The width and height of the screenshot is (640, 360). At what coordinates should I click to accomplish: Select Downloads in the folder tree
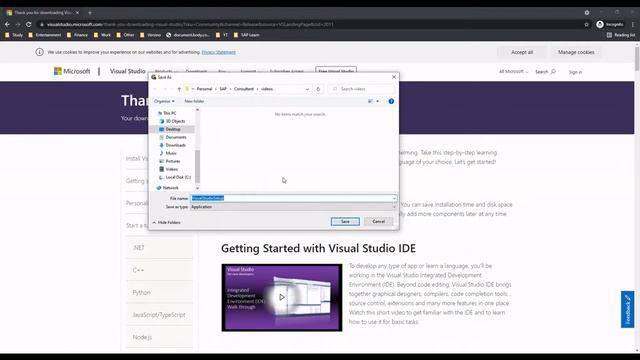[x=176, y=145]
